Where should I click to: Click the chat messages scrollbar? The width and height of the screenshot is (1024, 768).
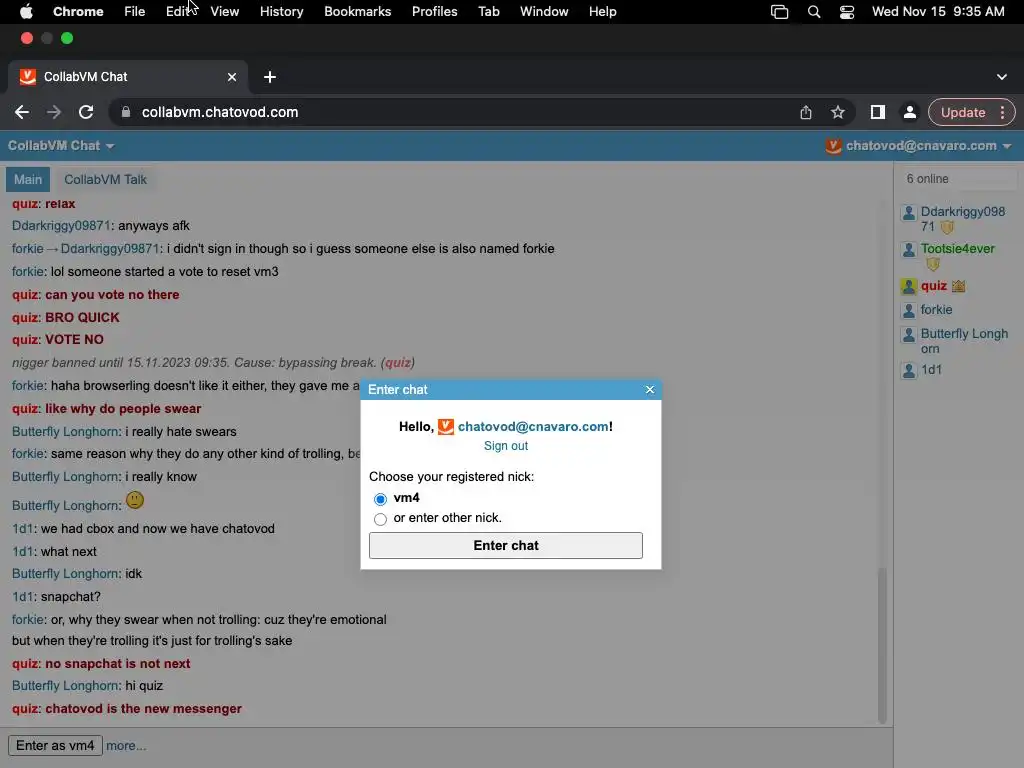[882, 645]
